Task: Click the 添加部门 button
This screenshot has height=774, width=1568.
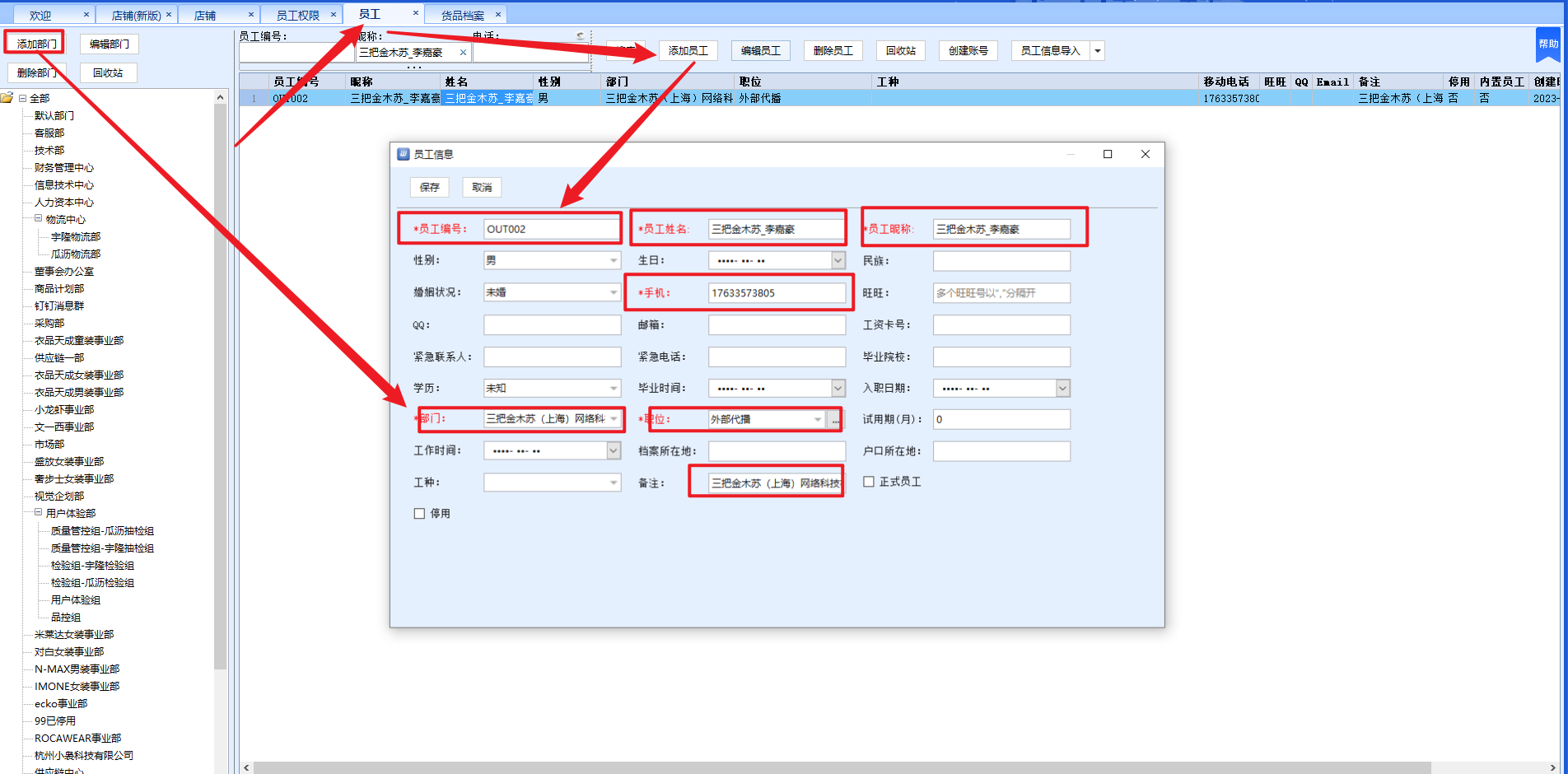Action: [36, 44]
